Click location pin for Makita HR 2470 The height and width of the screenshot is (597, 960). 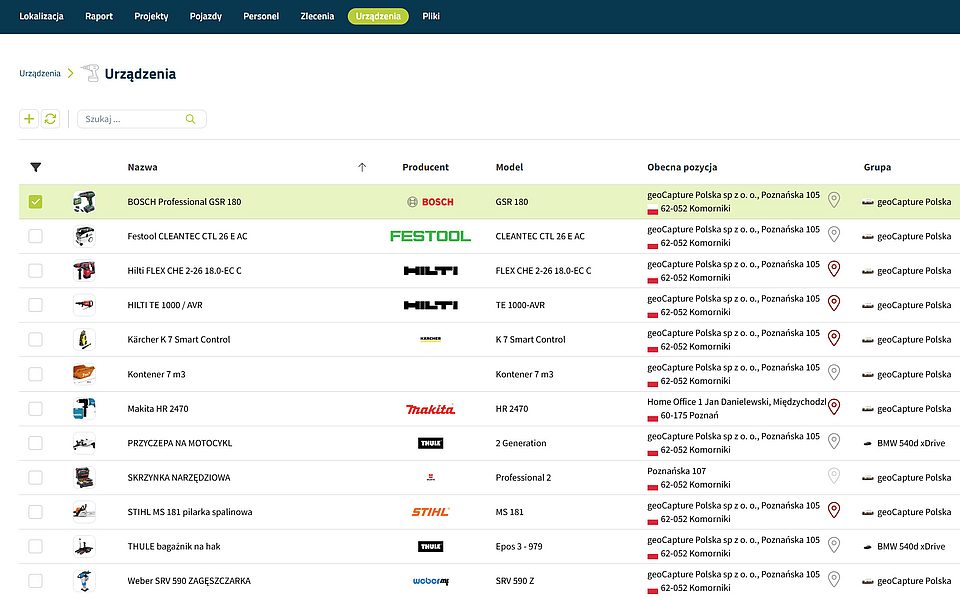coord(833,407)
